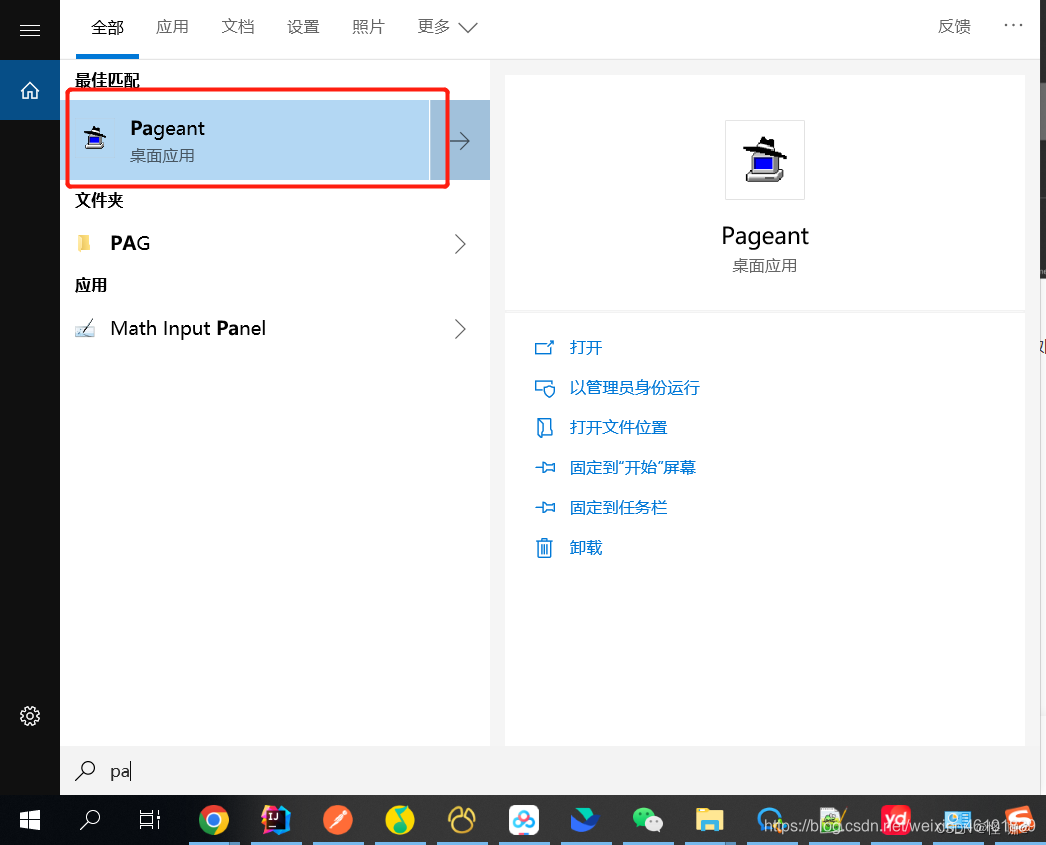
Task: Click the PAG folder icon
Action: pyautogui.click(x=84, y=243)
